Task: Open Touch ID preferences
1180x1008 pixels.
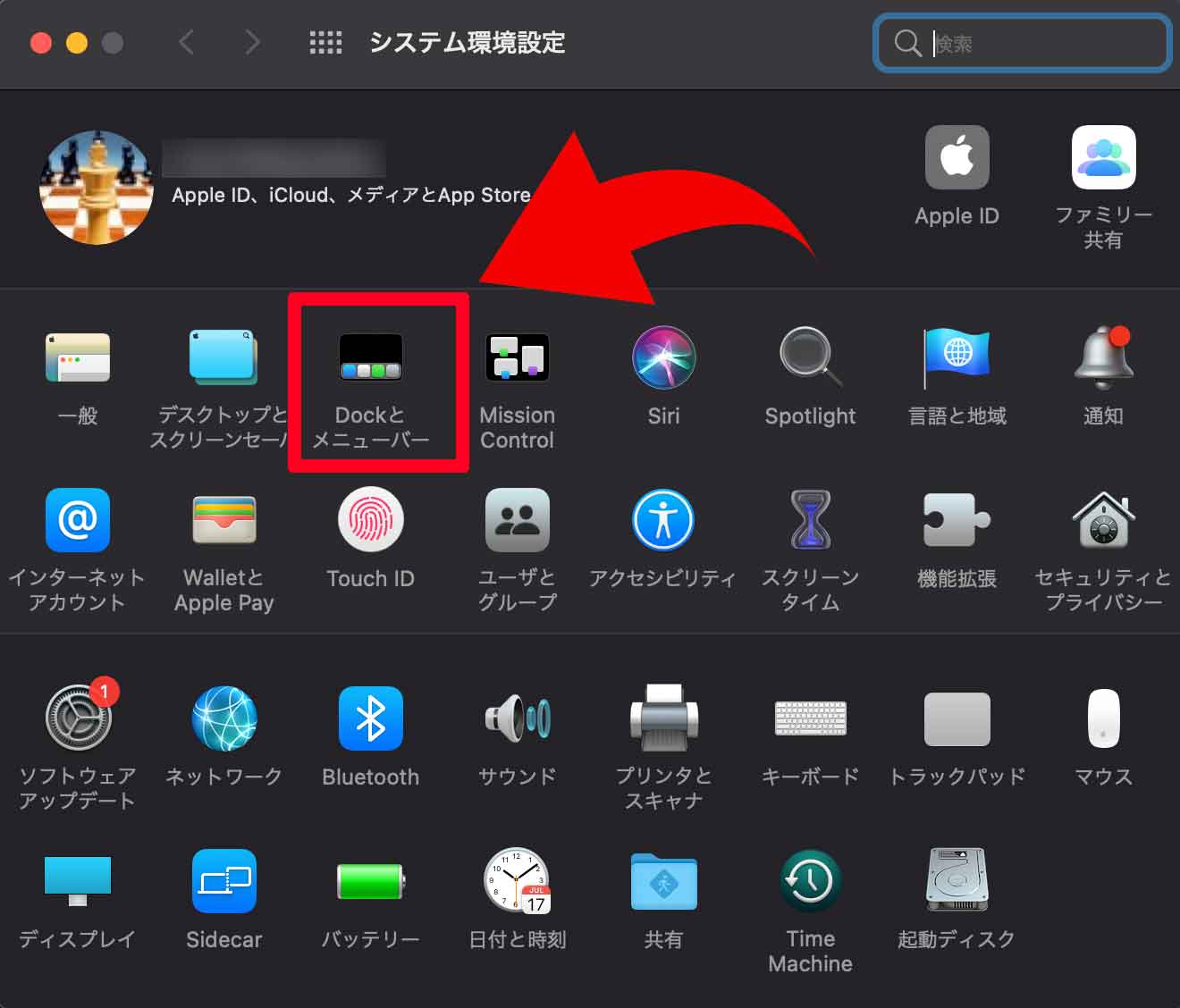Action: pyautogui.click(x=370, y=520)
